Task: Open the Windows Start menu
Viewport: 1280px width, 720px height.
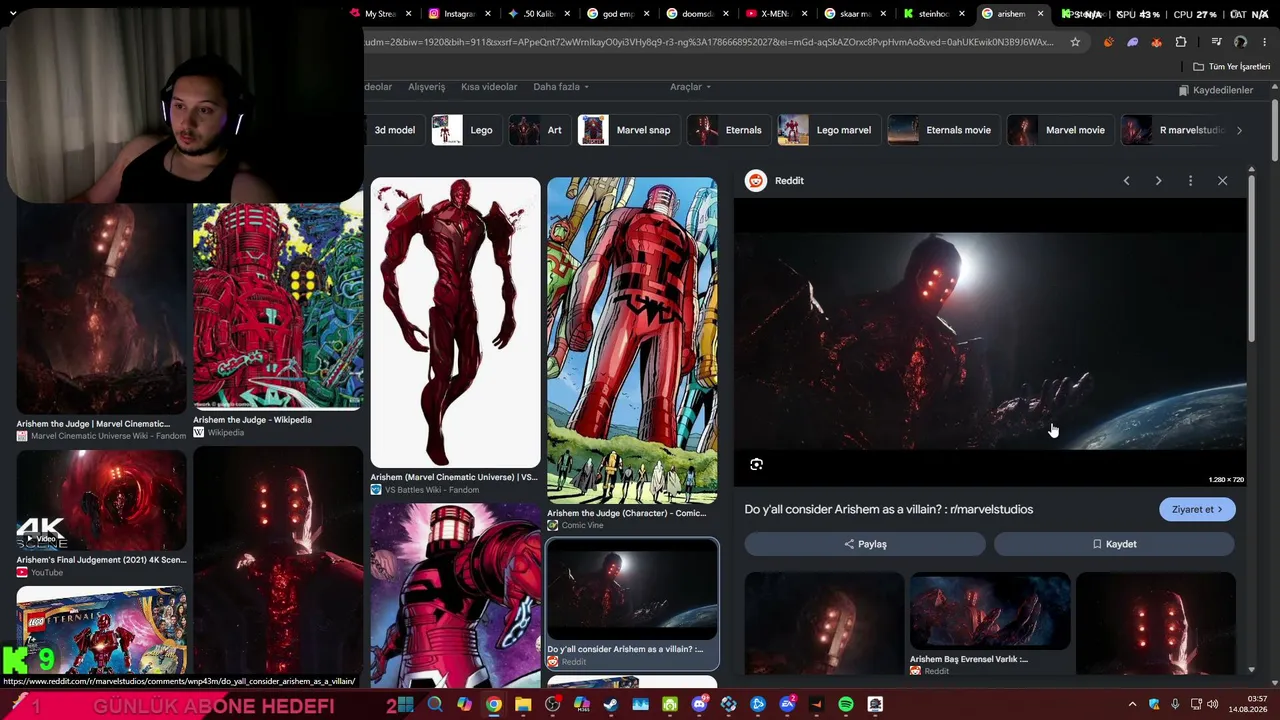Action: click(x=405, y=705)
